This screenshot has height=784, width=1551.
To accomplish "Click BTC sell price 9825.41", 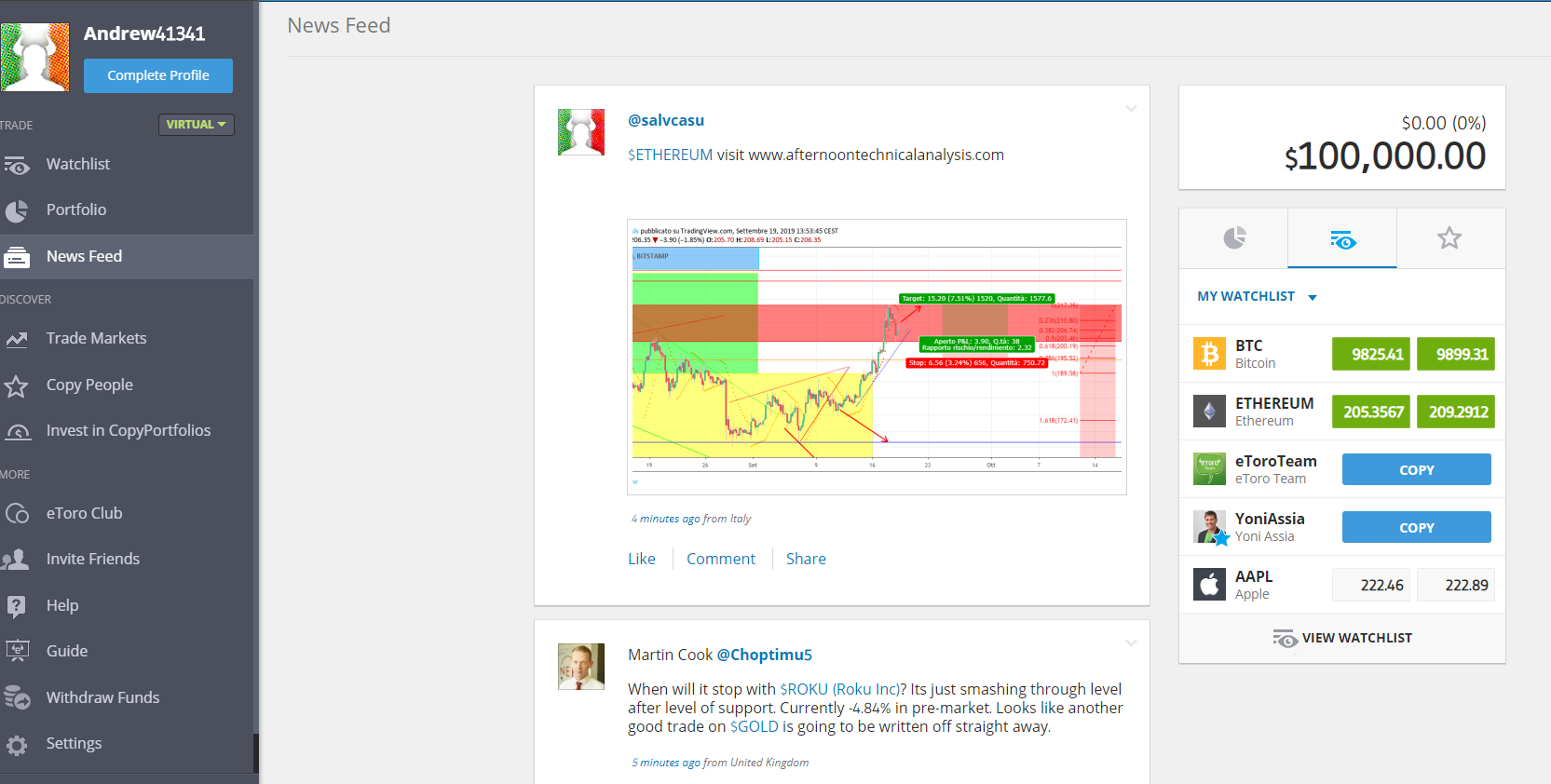I will (1371, 354).
